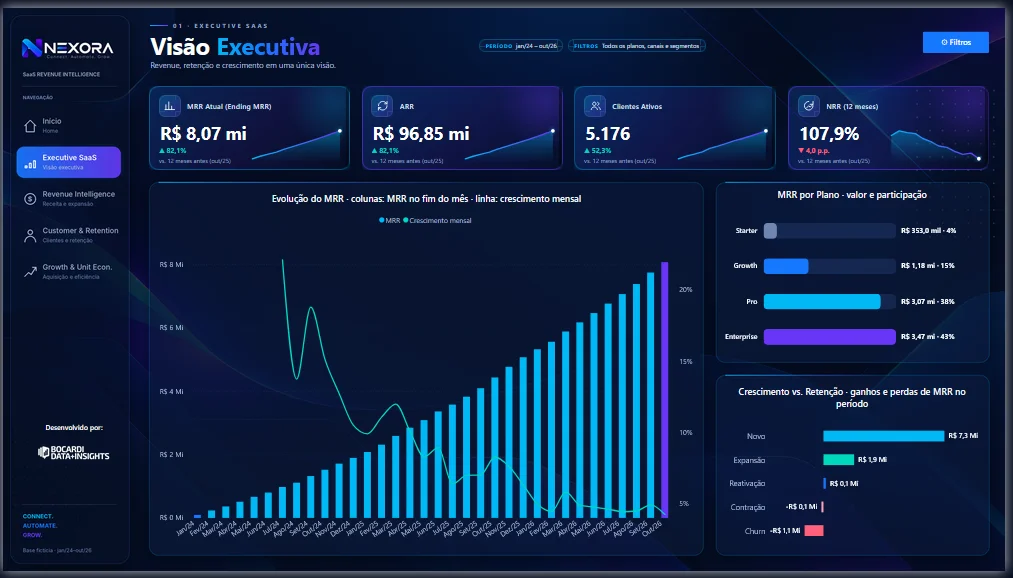Click the Clientes Ativos people icon
The width and height of the screenshot is (1013, 578).
(x=594, y=106)
